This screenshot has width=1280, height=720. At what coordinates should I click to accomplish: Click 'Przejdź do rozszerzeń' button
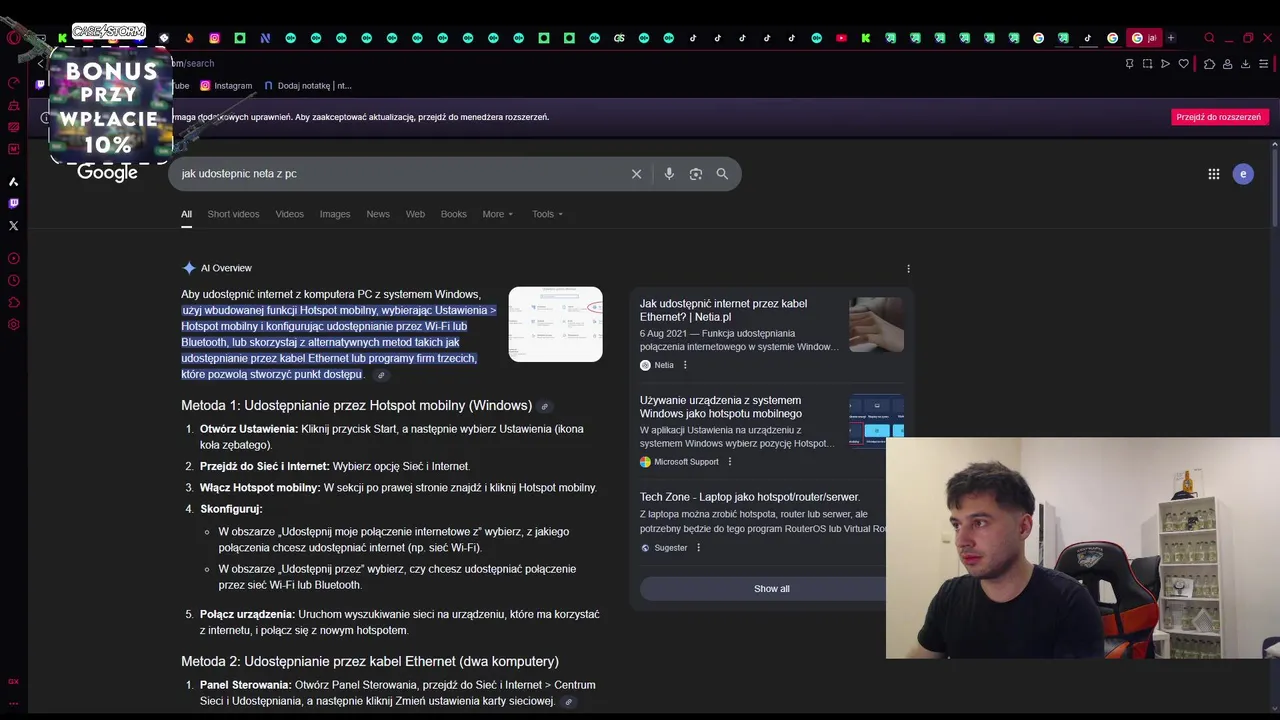coord(1218,117)
